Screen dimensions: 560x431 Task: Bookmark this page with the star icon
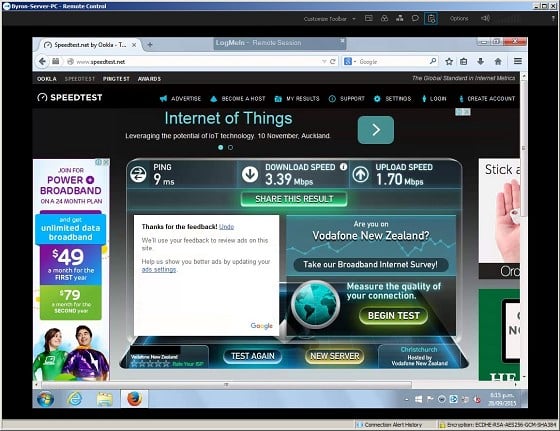tap(449, 62)
